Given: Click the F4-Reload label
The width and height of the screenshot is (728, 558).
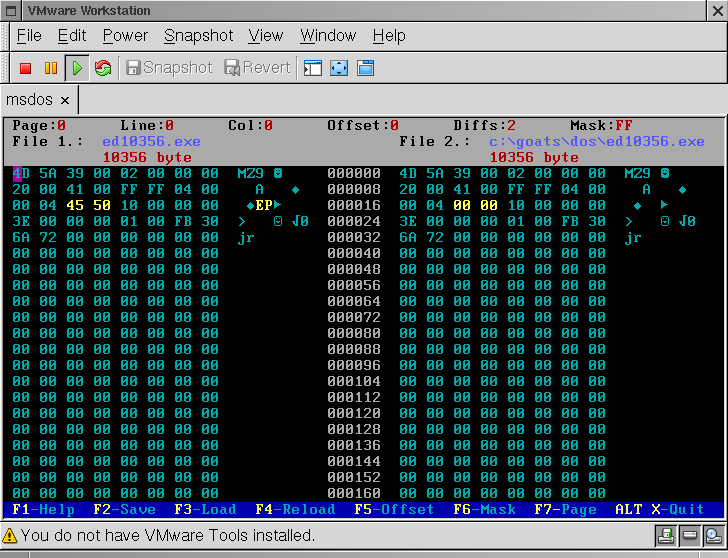Looking at the screenshot, I should point(295,510).
